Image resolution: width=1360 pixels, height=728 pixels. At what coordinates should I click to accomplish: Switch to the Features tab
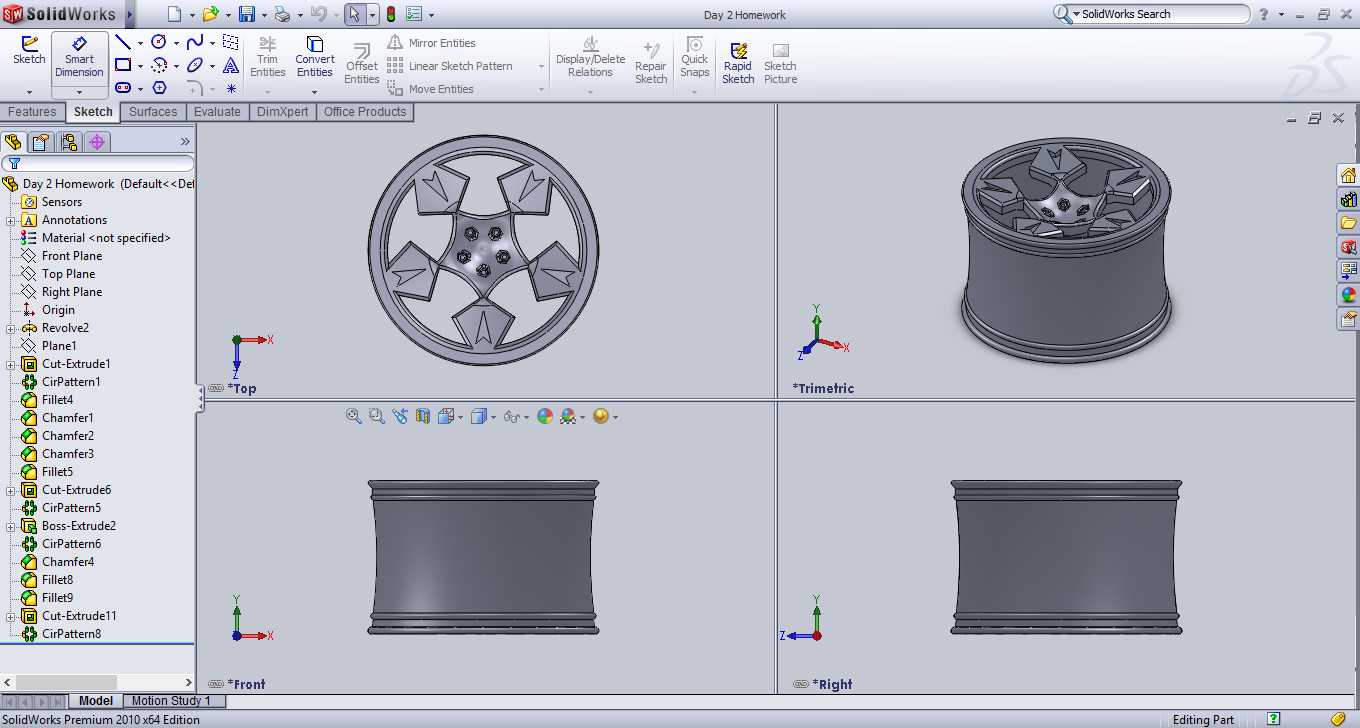coord(32,112)
